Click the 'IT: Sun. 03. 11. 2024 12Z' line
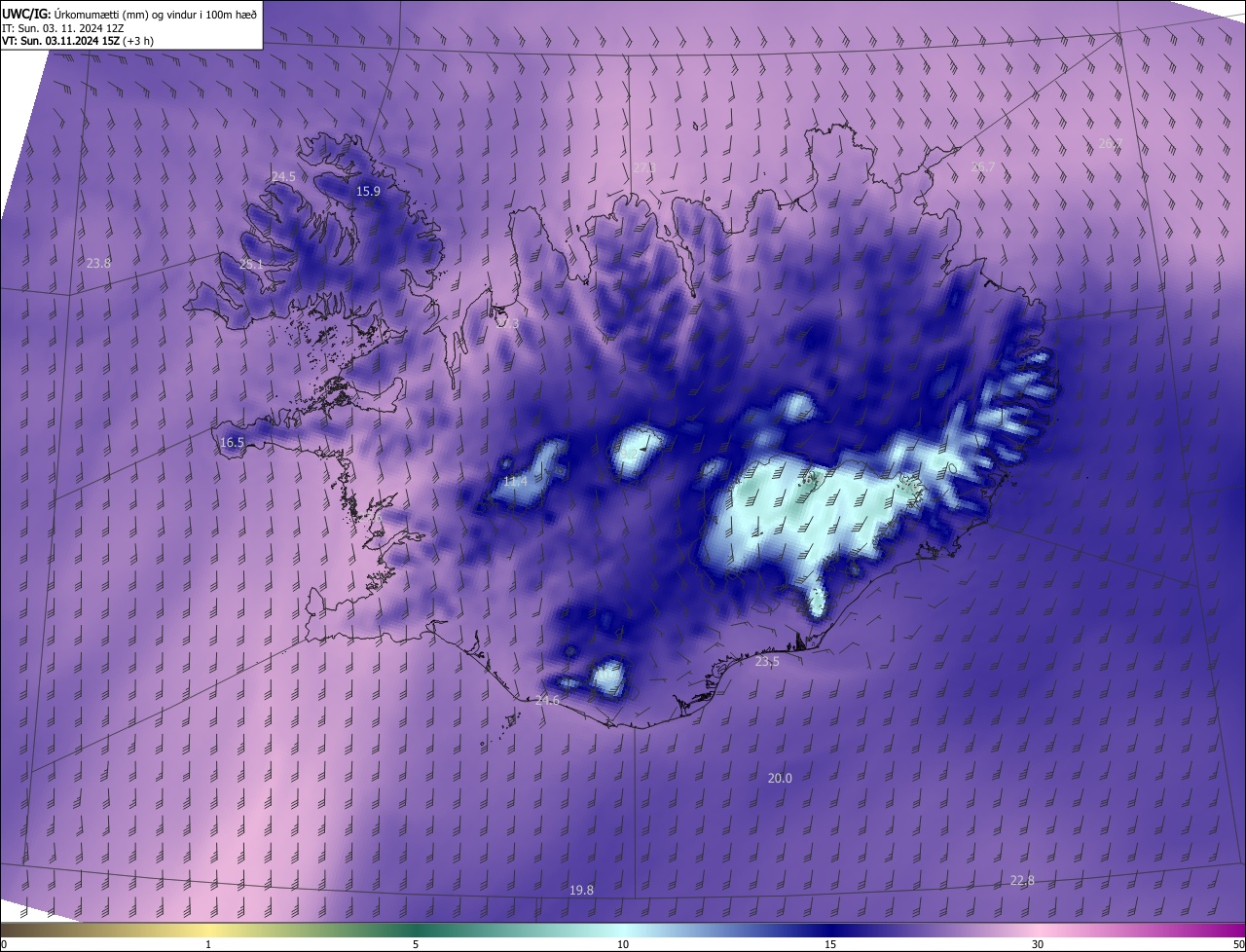Image resolution: width=1246 pixels, height=952 pixels. [x=63, y=27]
